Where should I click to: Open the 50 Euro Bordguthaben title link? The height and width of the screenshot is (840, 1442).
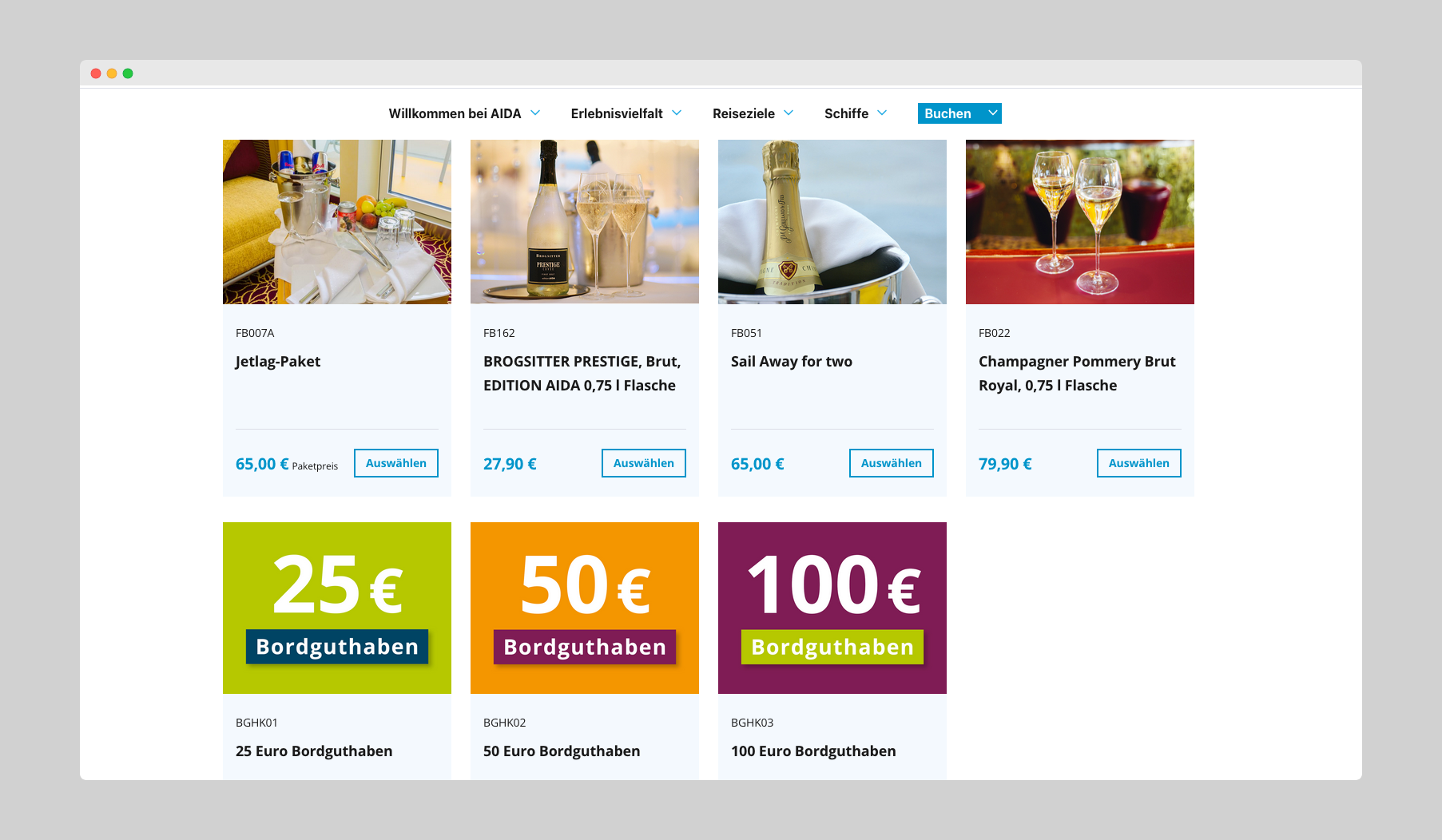(x=562, y=751)
